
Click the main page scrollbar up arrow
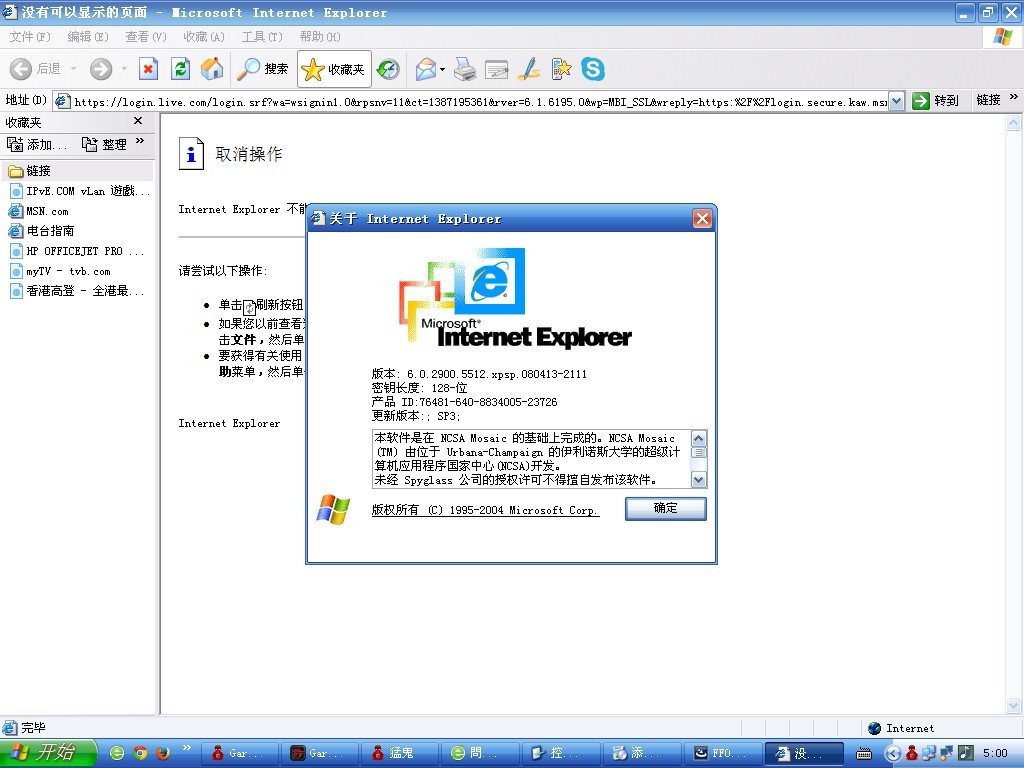click(x=1014, y=122)
